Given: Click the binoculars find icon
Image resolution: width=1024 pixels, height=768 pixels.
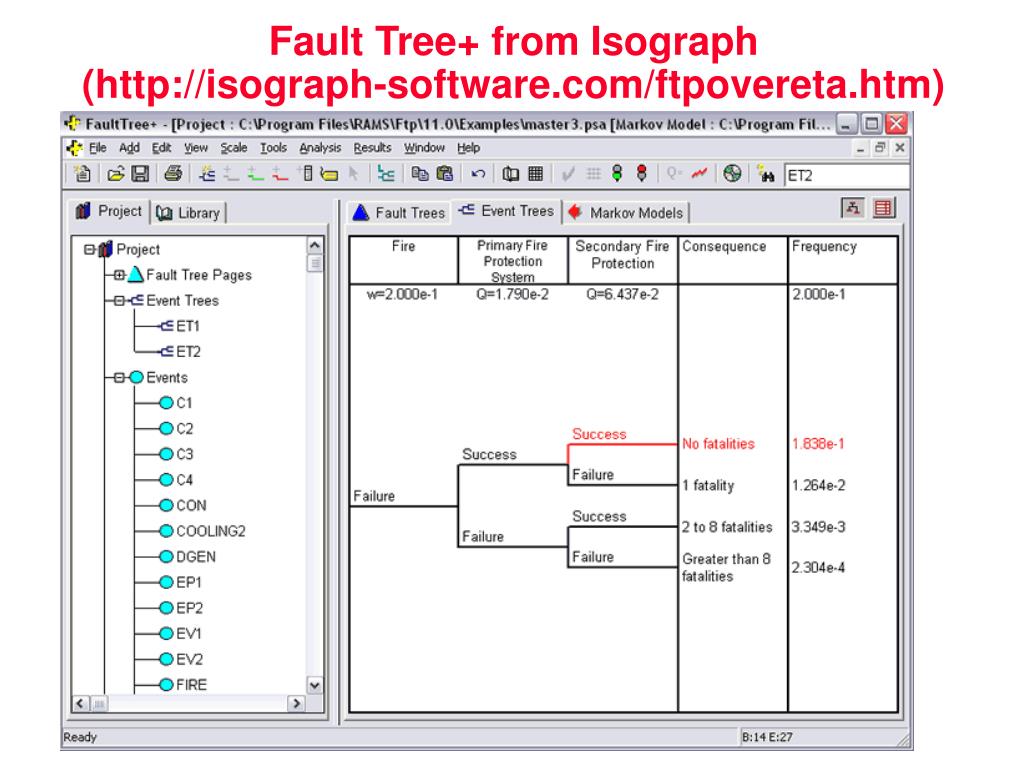Looking at the screenshot, I should 765,174.
